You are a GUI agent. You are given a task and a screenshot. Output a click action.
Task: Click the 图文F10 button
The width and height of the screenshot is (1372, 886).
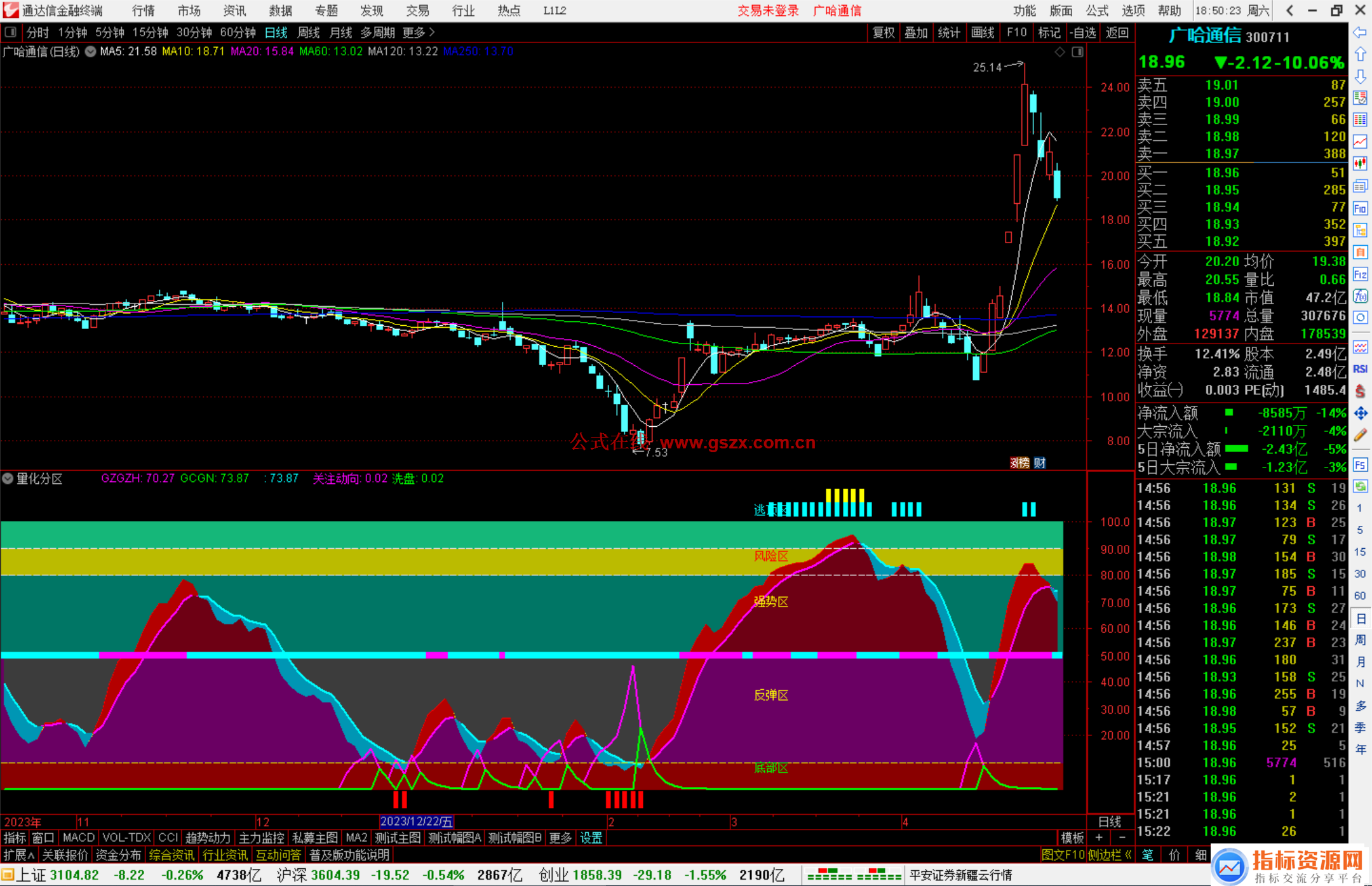click(1063, 855)
